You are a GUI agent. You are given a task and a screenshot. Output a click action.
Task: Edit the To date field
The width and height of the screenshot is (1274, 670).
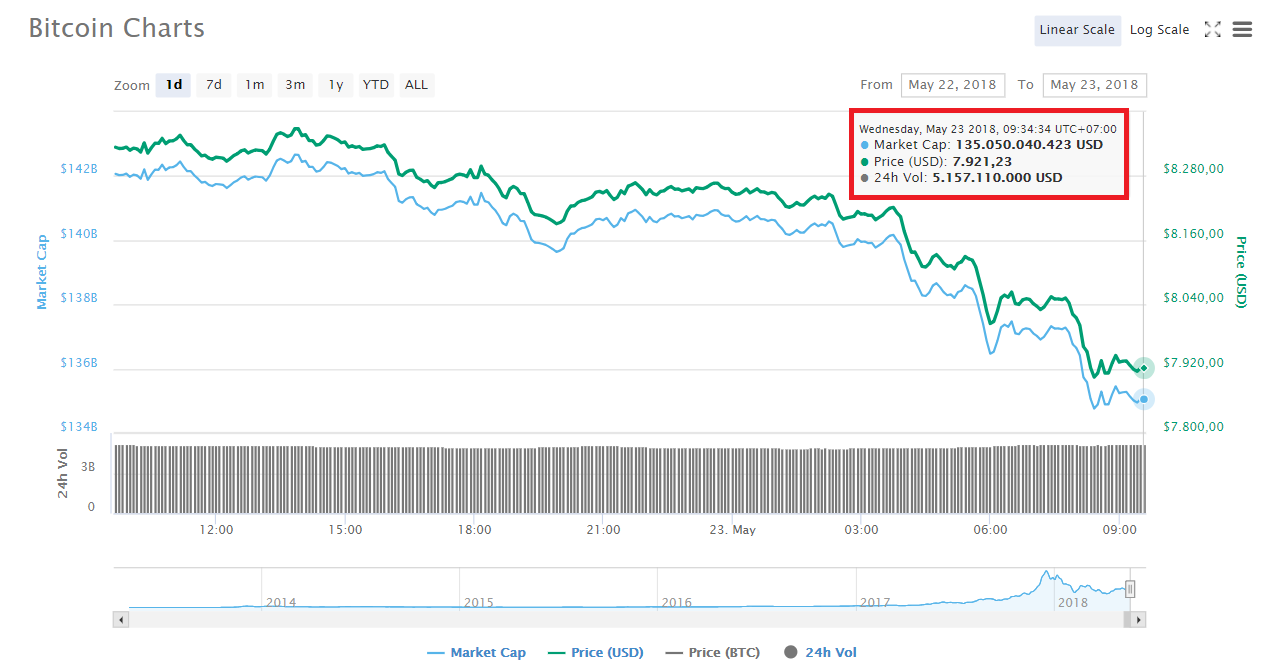coord(1094,85)
